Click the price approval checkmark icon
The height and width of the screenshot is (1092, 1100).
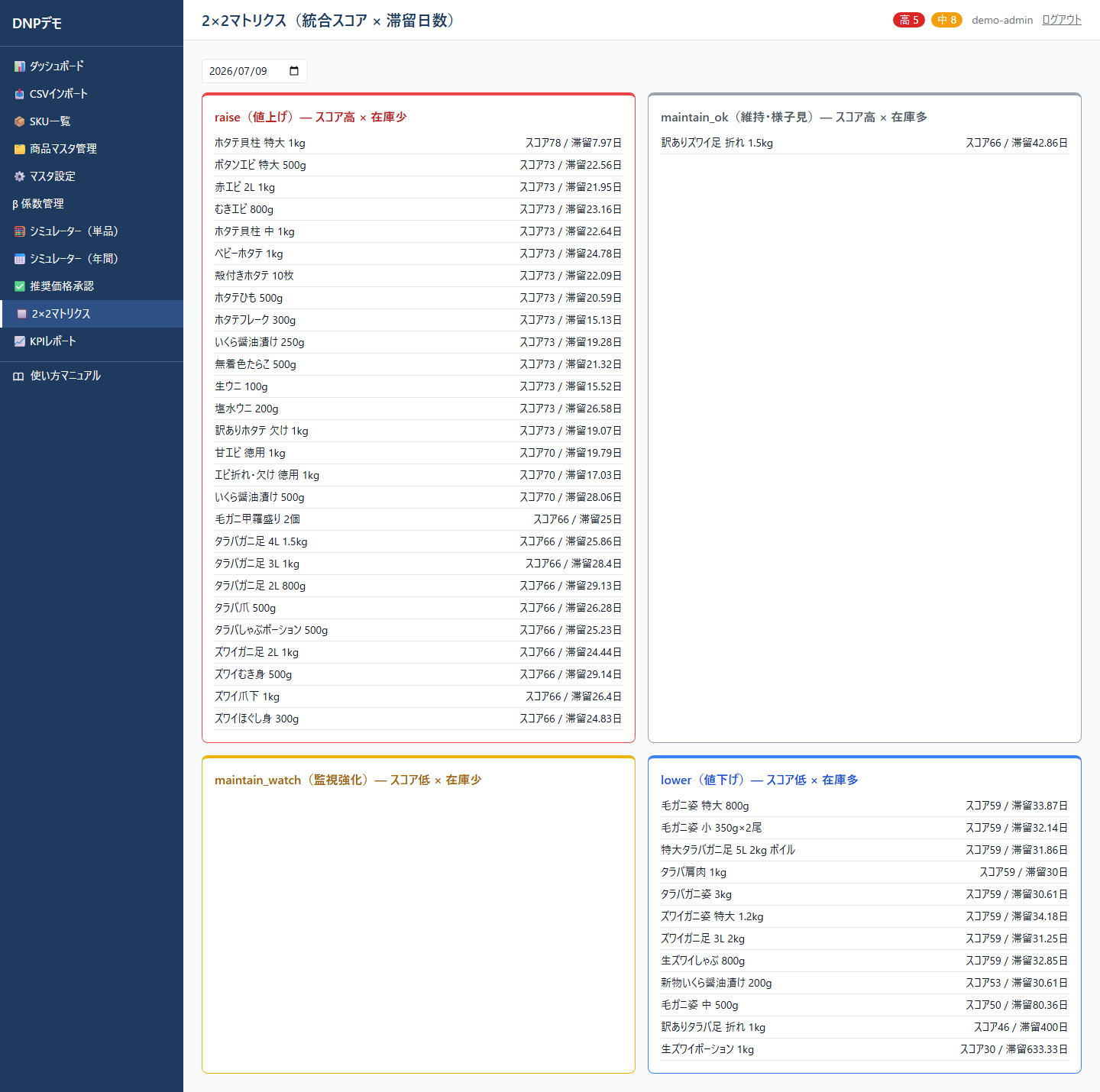pos(20,286)
